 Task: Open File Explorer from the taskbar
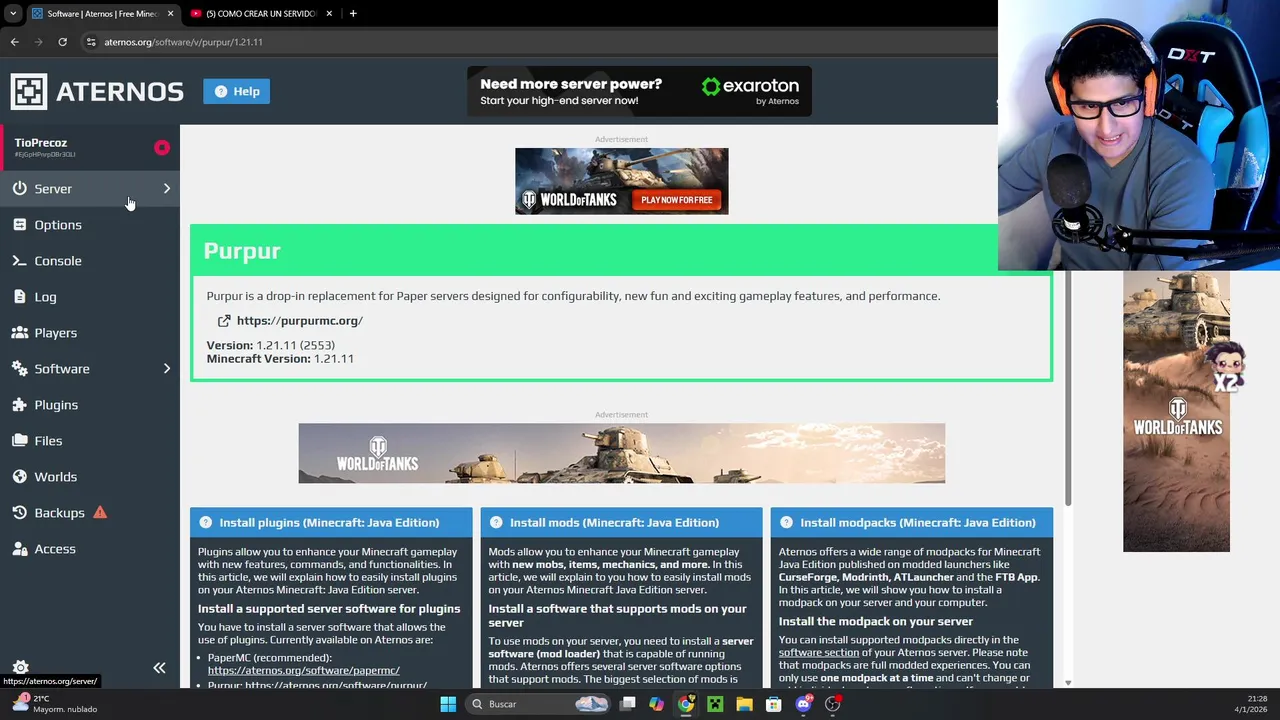click(x=744, y=704)
